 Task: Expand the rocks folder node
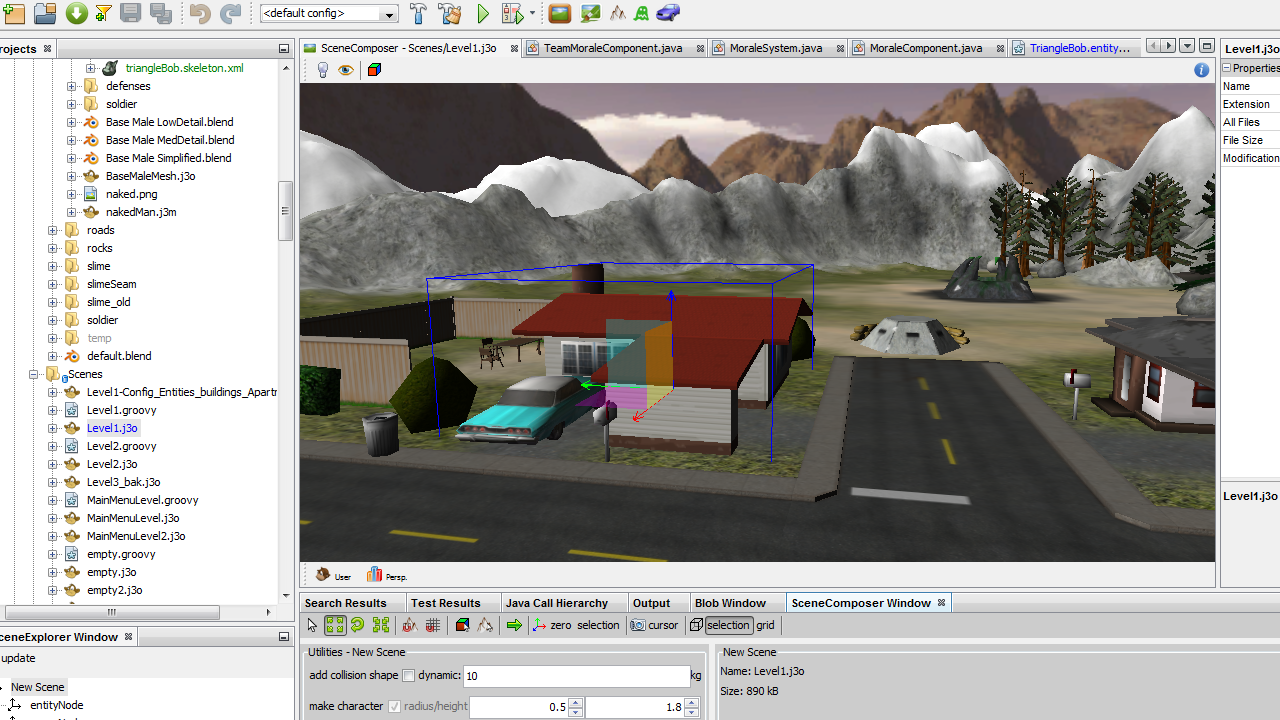(x=53, y=248)
